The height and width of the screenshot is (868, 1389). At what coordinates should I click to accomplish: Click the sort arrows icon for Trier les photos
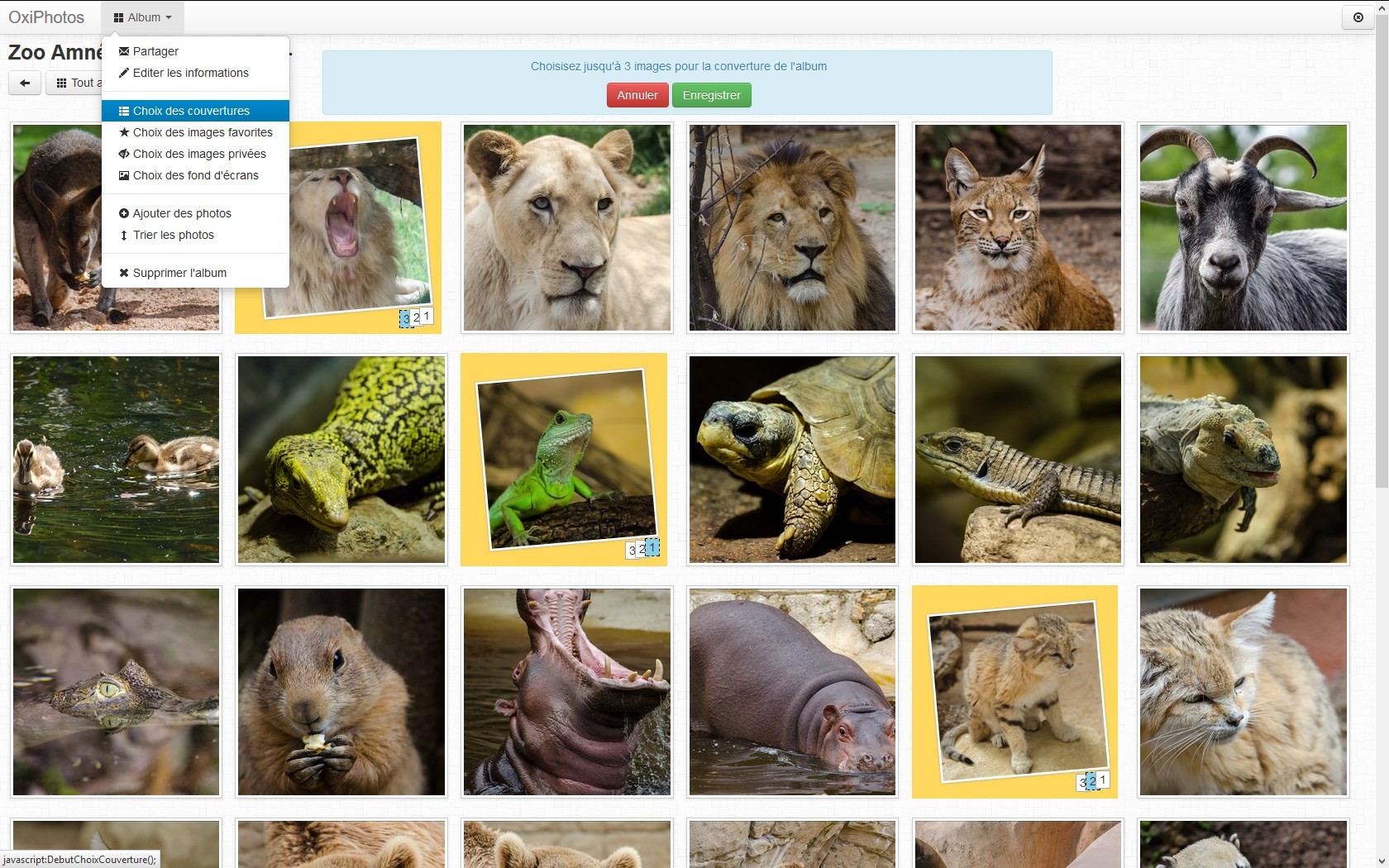point(124,235)
